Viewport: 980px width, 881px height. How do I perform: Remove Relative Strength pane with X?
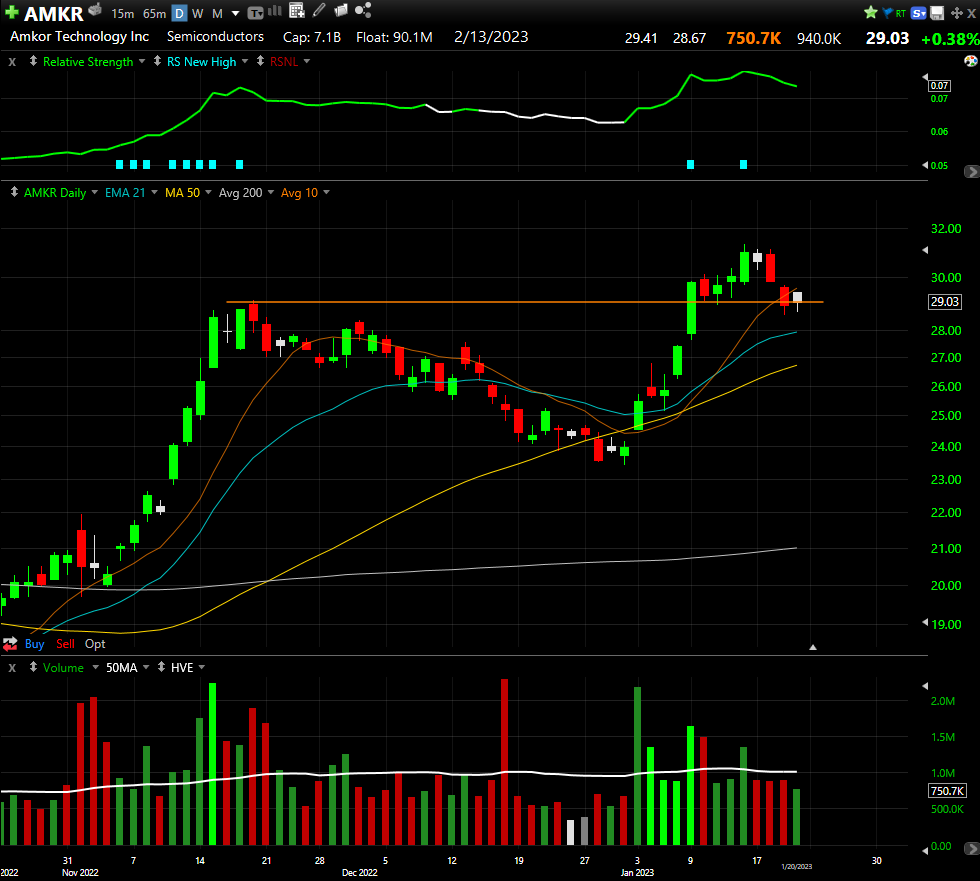click(12, 62)
